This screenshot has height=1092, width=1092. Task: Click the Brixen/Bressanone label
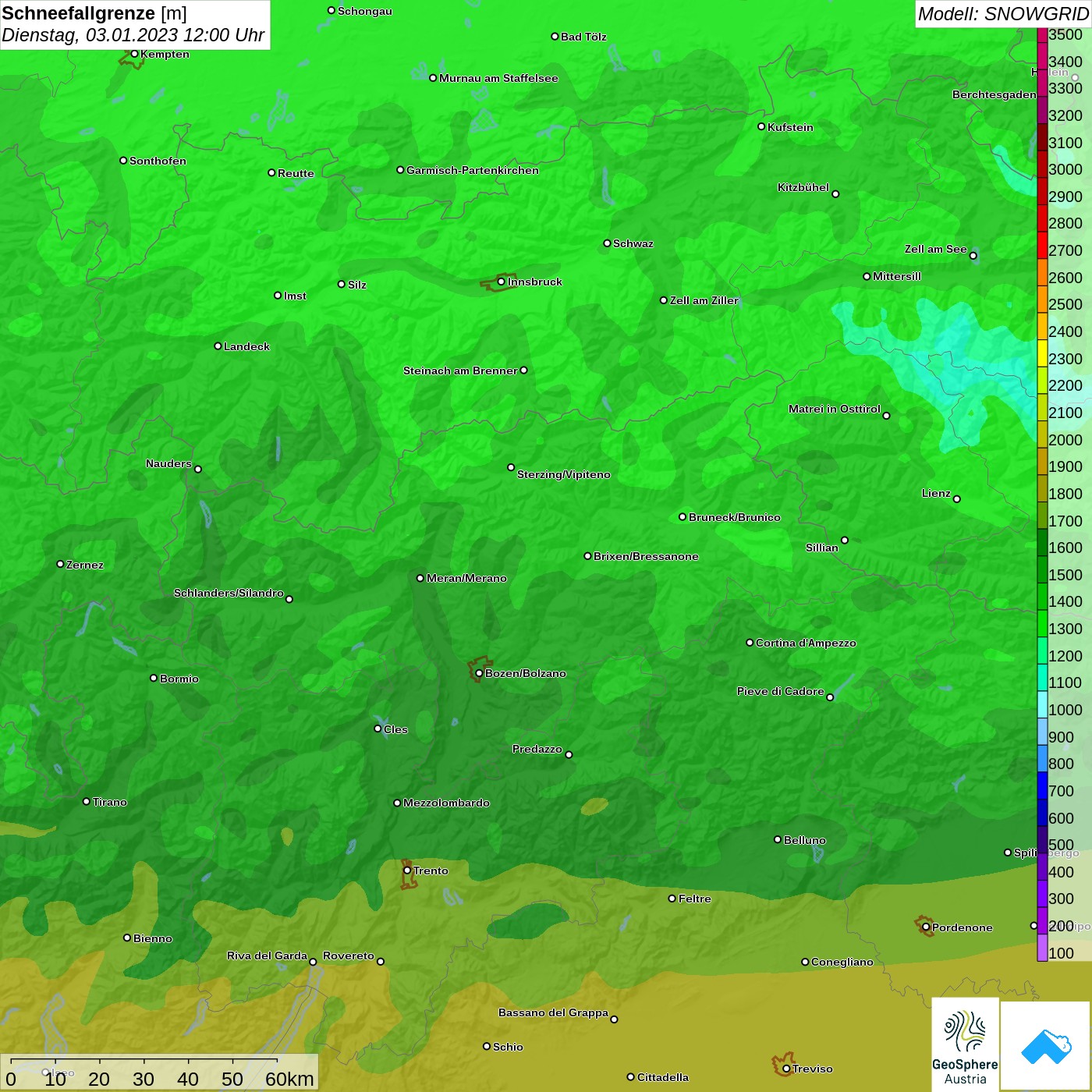tap(646, 556)
